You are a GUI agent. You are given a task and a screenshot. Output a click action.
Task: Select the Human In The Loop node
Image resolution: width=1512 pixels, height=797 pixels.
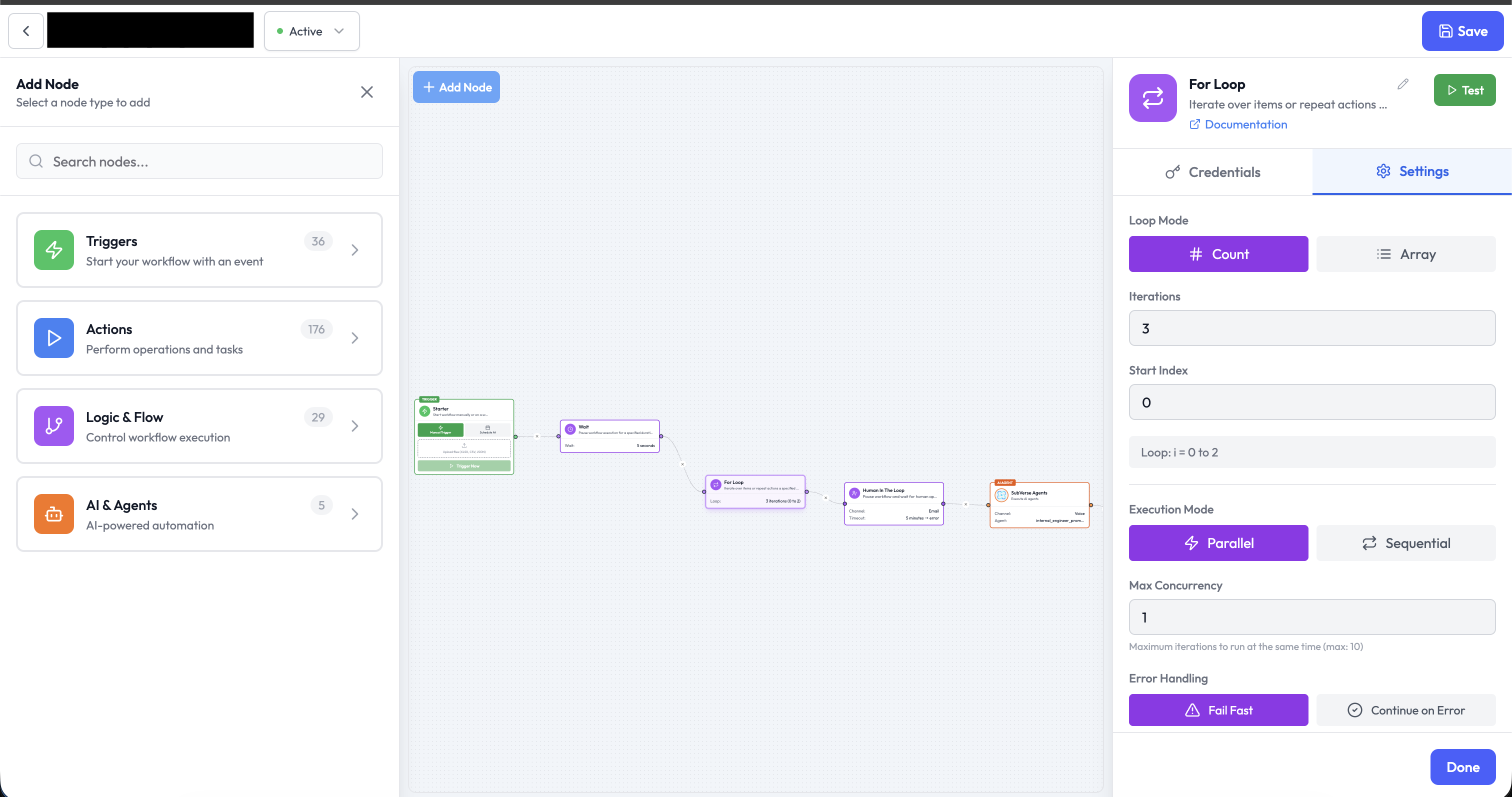(893, 503)
